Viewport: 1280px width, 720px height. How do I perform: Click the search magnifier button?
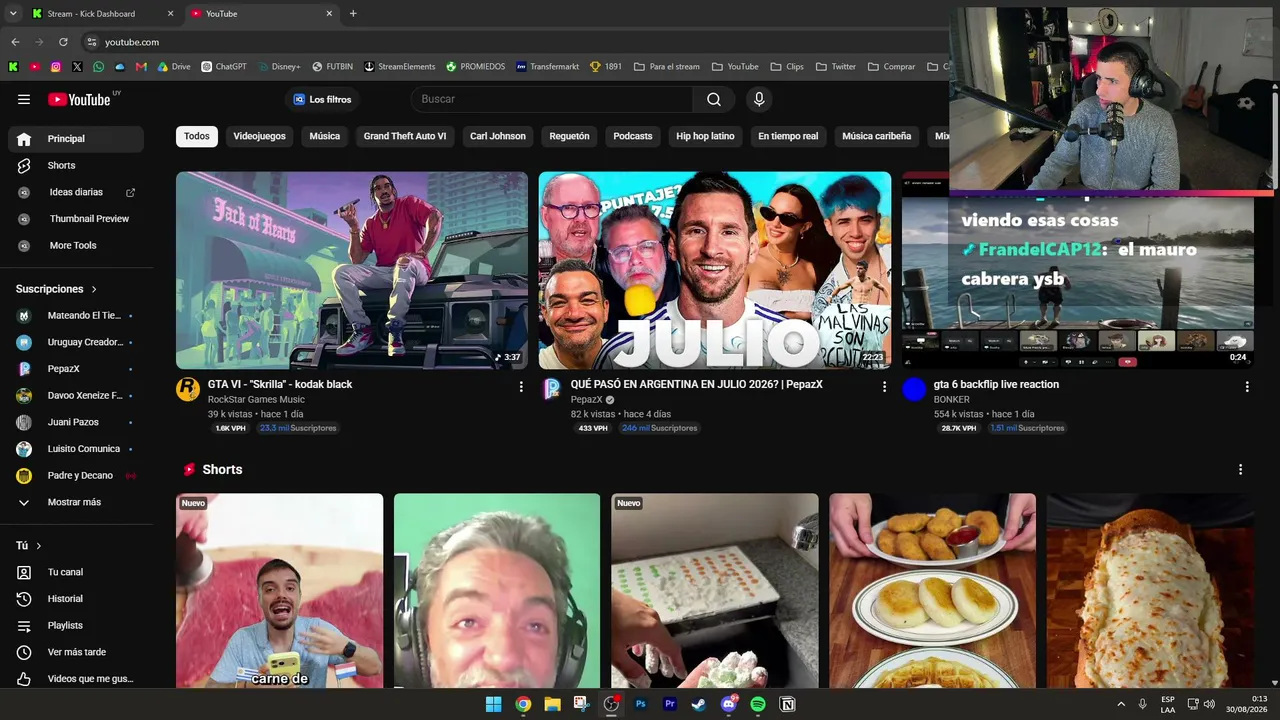click(714, 99)
